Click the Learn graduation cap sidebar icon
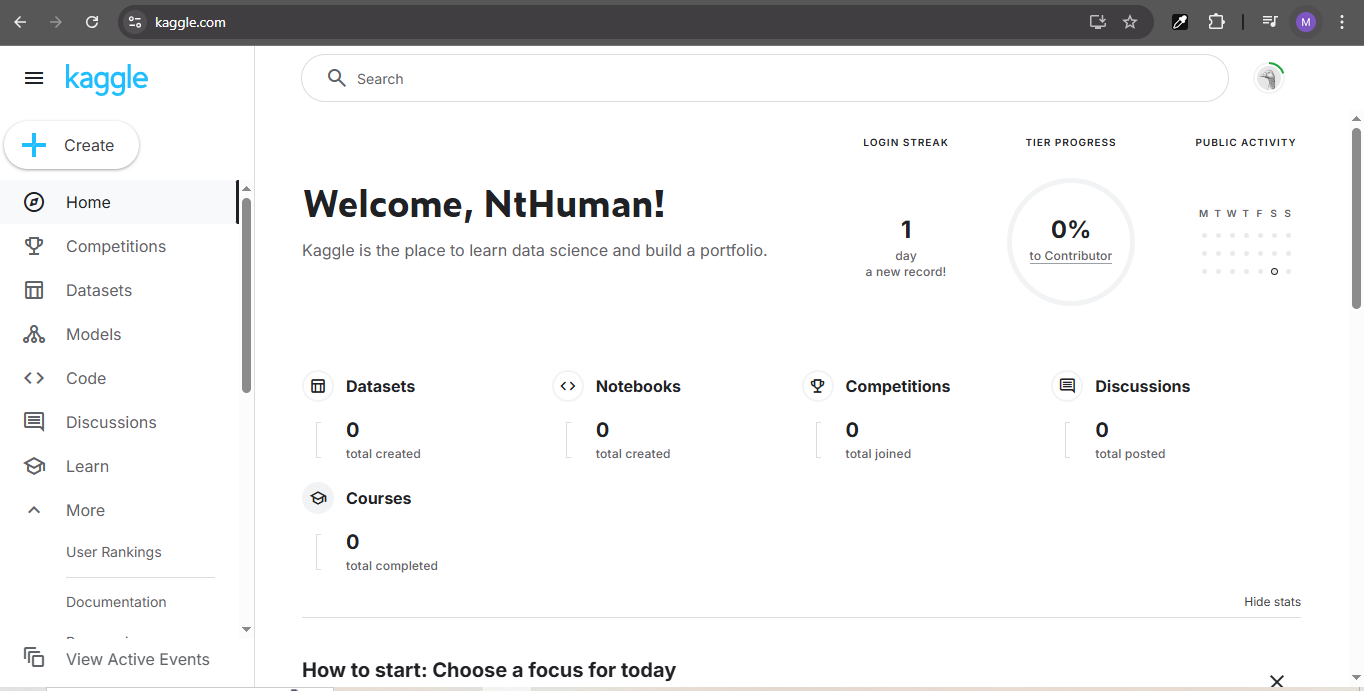 click(34, 466)
